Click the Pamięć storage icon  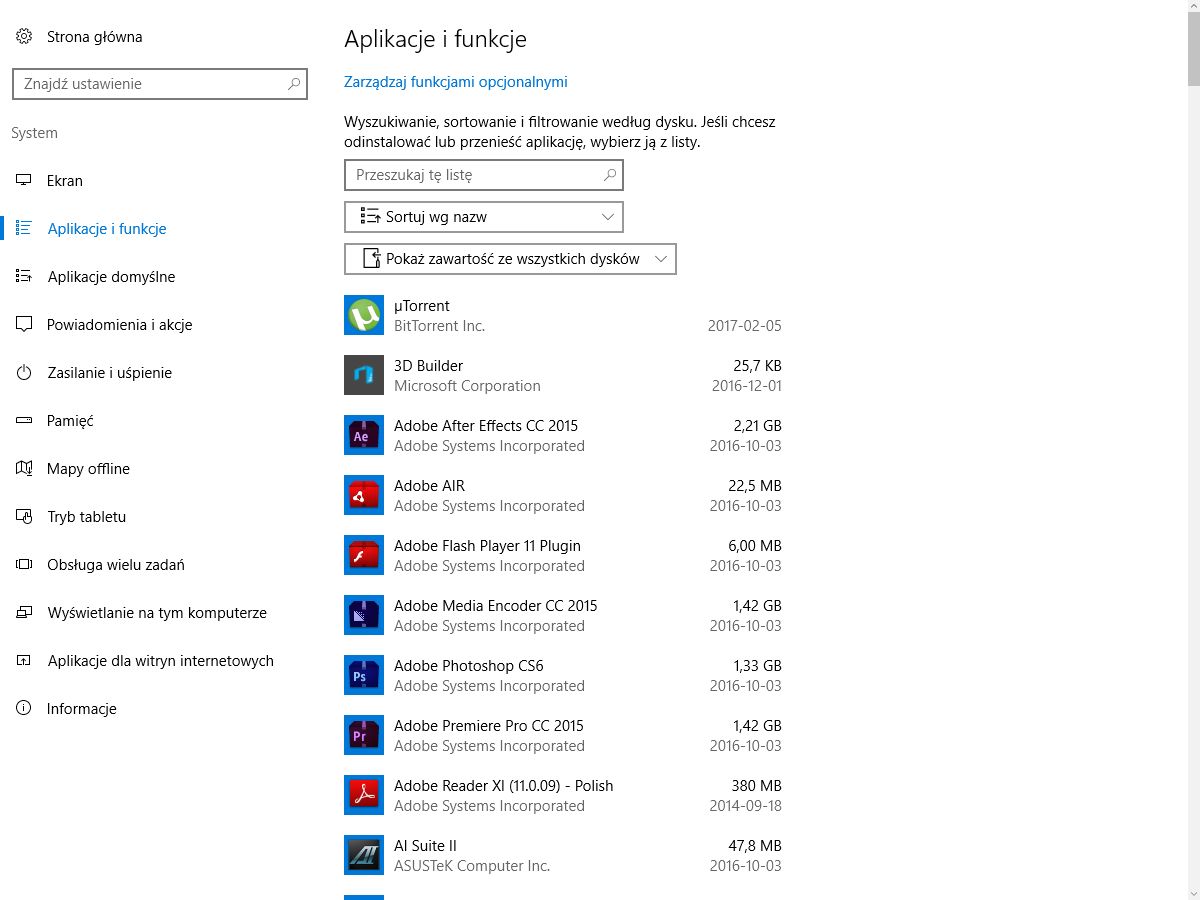coord(24,421)
